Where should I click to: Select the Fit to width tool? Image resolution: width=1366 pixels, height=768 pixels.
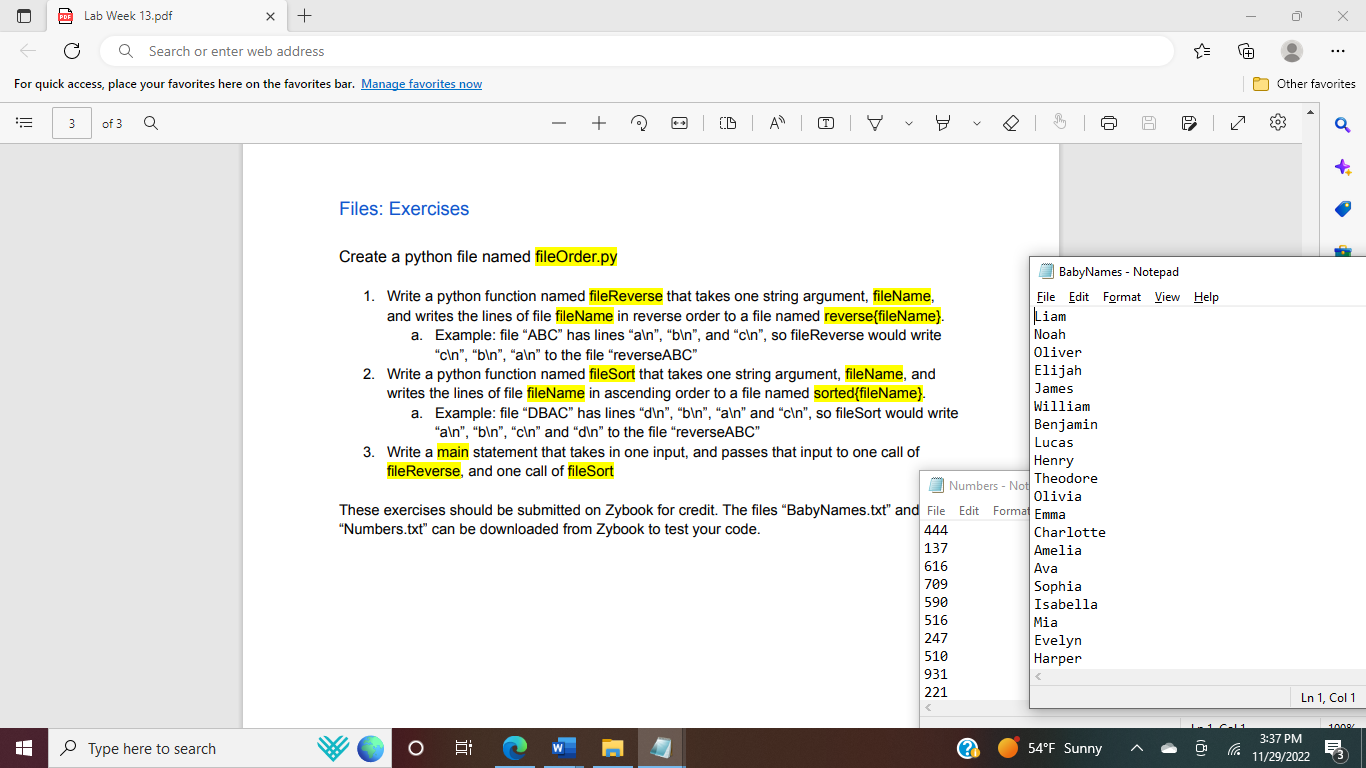(678, 122)
